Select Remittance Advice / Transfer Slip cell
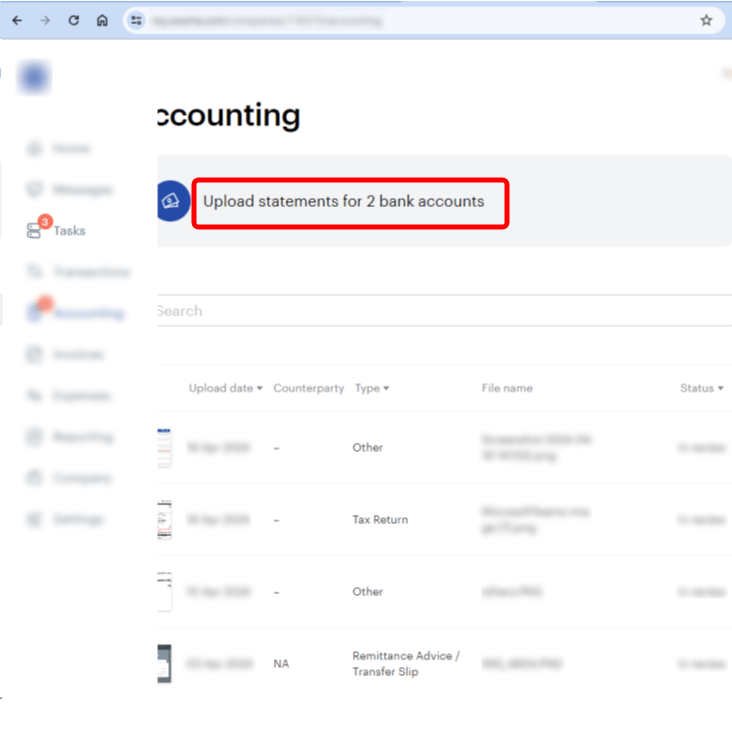The image size is (732, 738). pos(406,664)
